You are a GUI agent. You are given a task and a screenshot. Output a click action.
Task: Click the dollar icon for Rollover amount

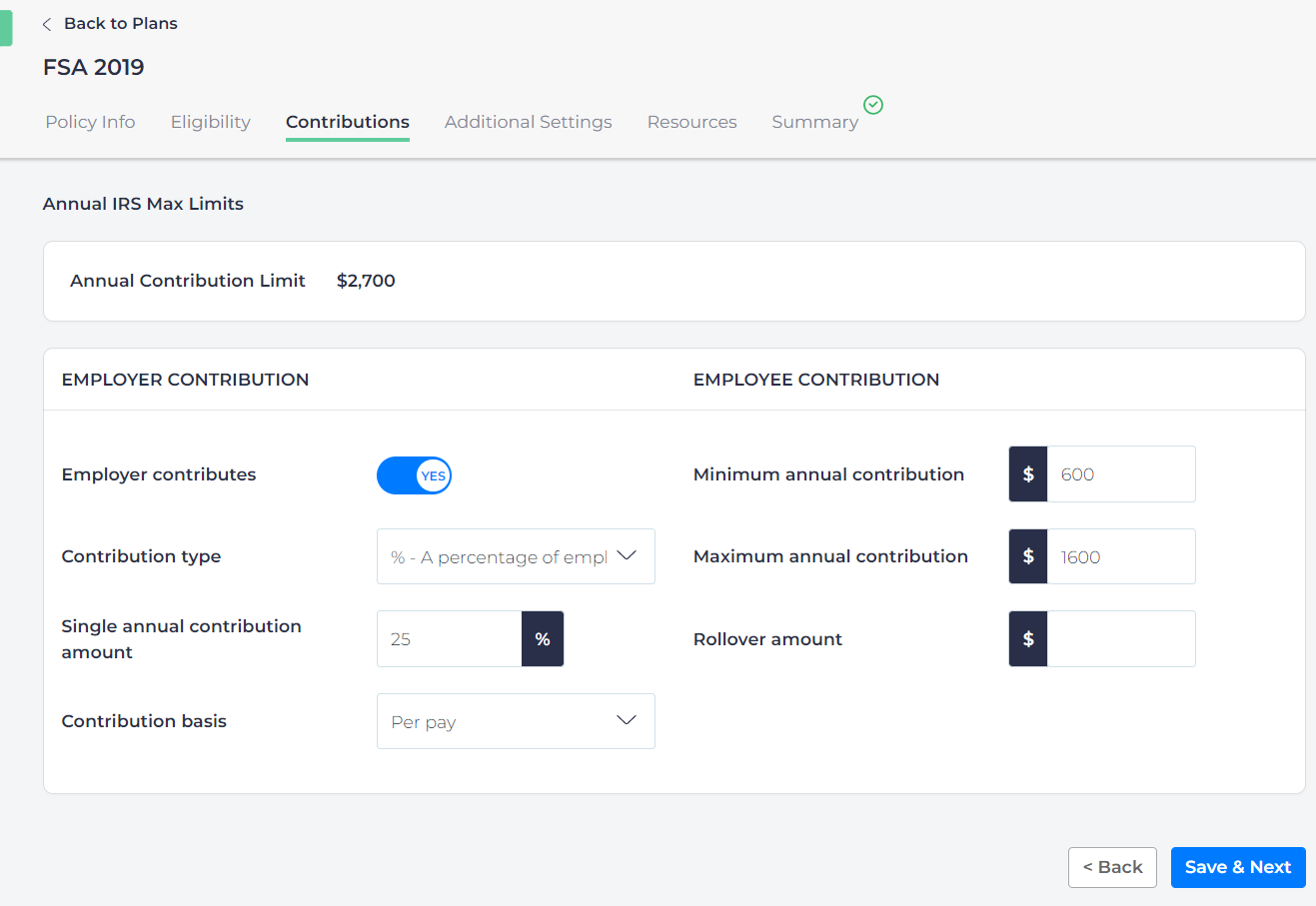point(1028,639)
